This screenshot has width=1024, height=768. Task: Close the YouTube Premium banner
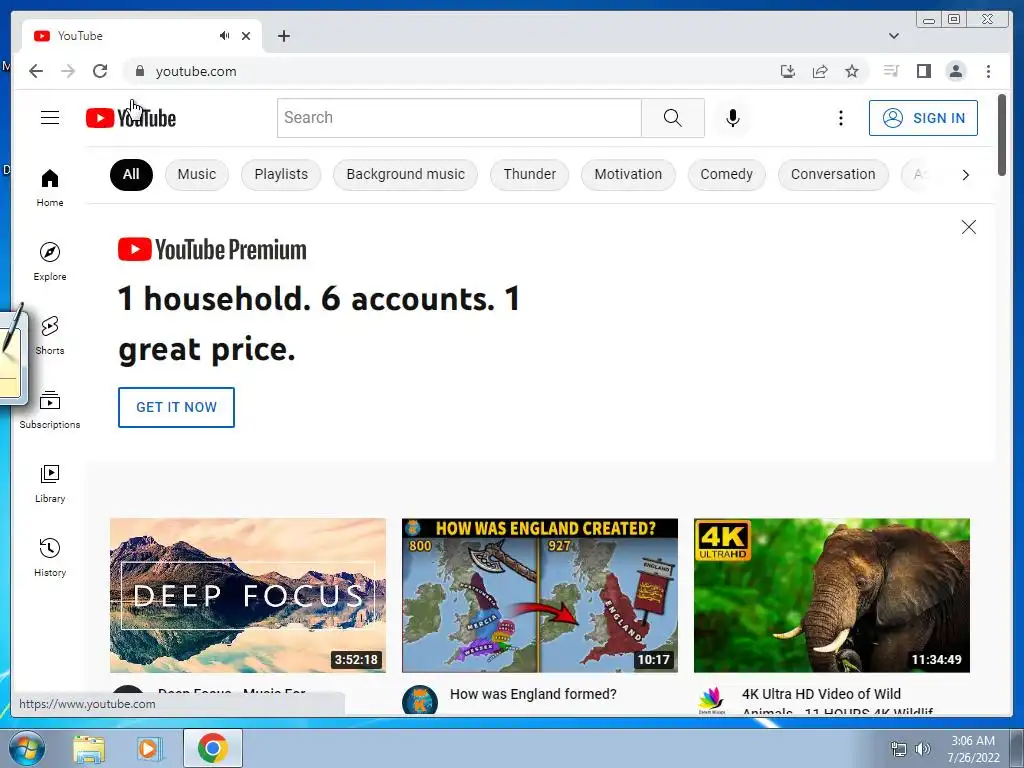pyautogui.click(x=968, y=227)
